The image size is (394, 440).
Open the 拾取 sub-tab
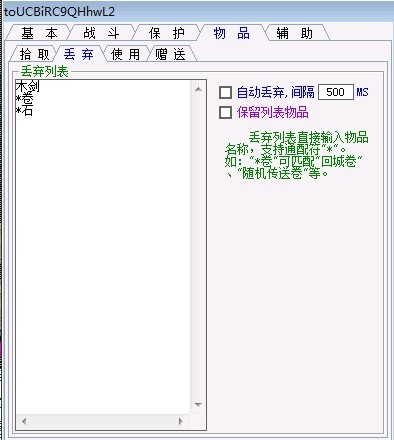[x=34, y=54]
